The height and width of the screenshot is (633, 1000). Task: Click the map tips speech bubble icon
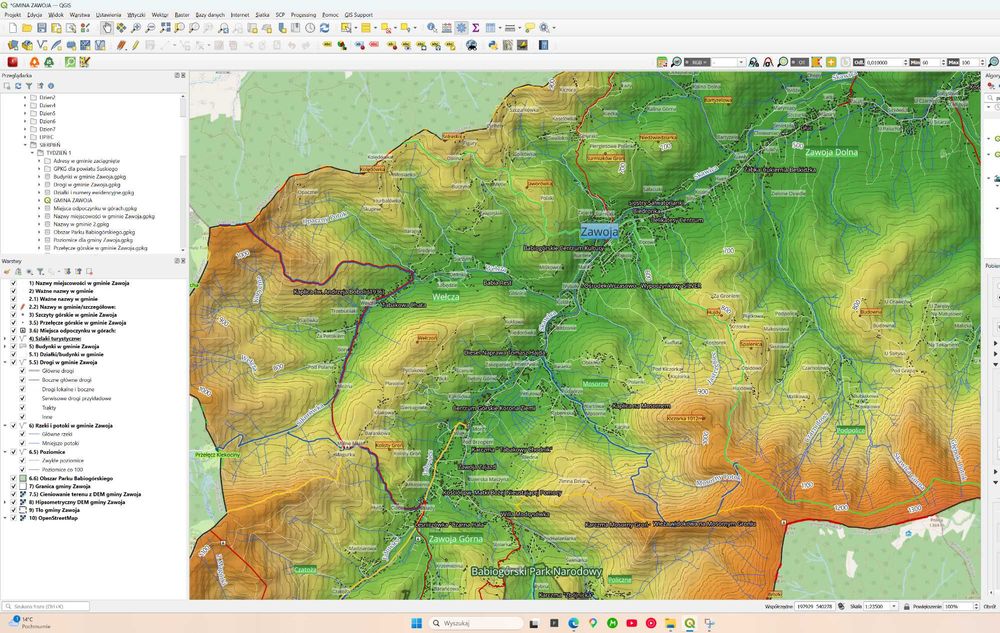(530, 28)
